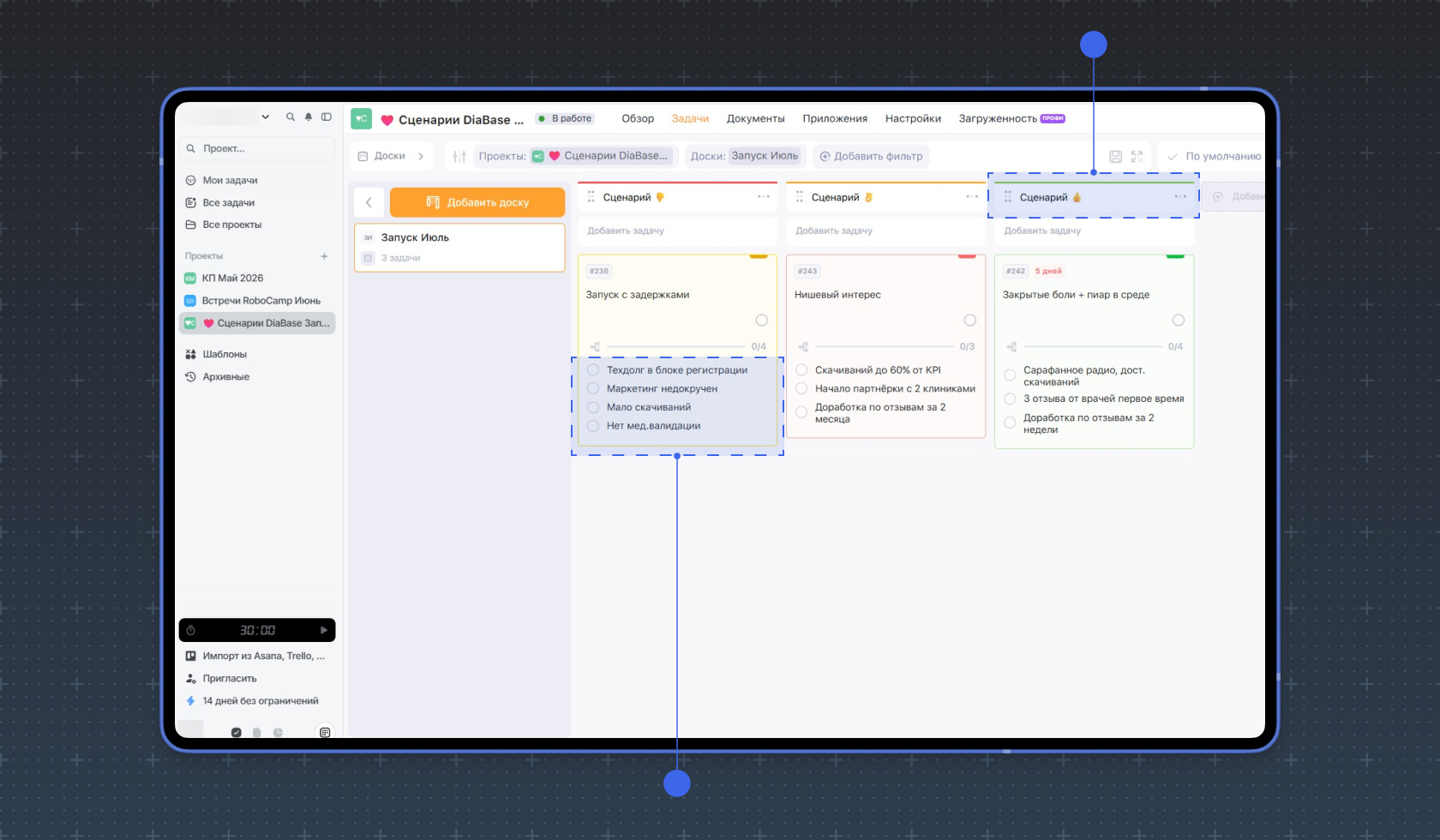Expand the Доски view selector
Screen dimensions: 1440x840
click(392, 156)
